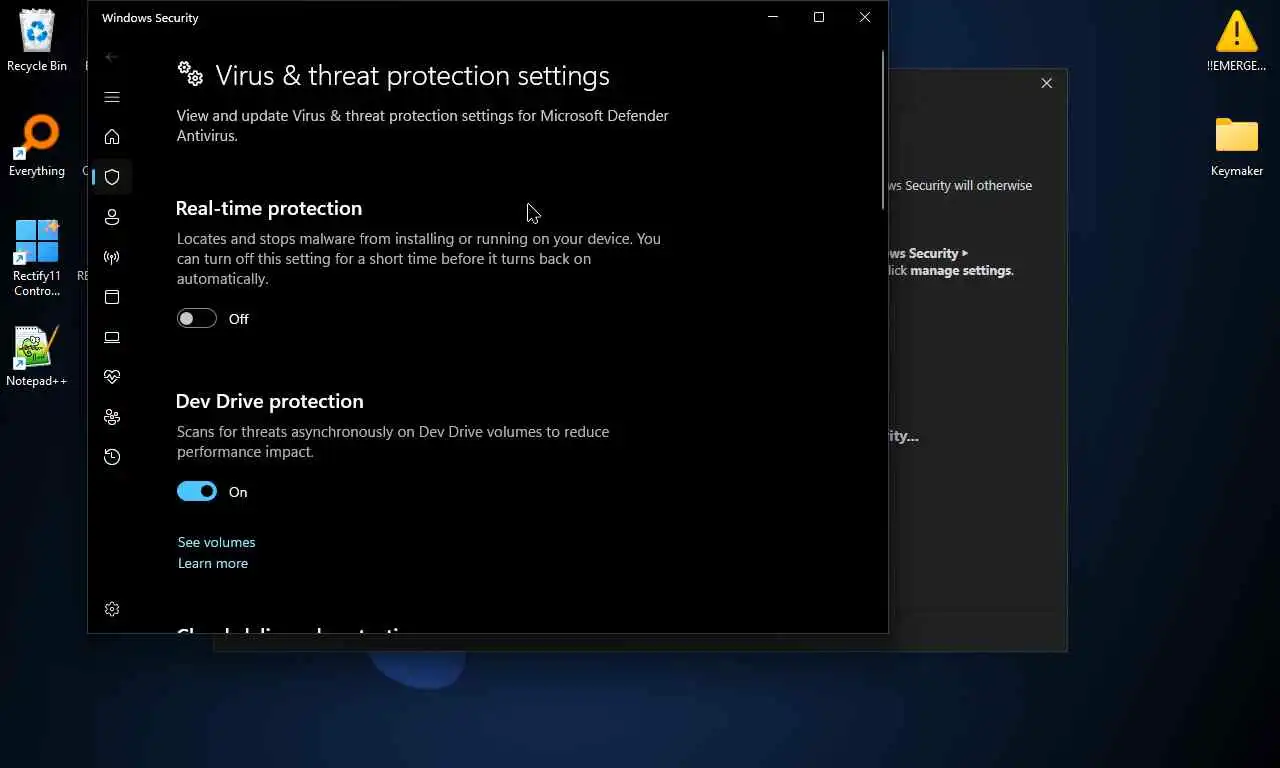
Task: Close the Windows Security window
Action: pos(865,17)
